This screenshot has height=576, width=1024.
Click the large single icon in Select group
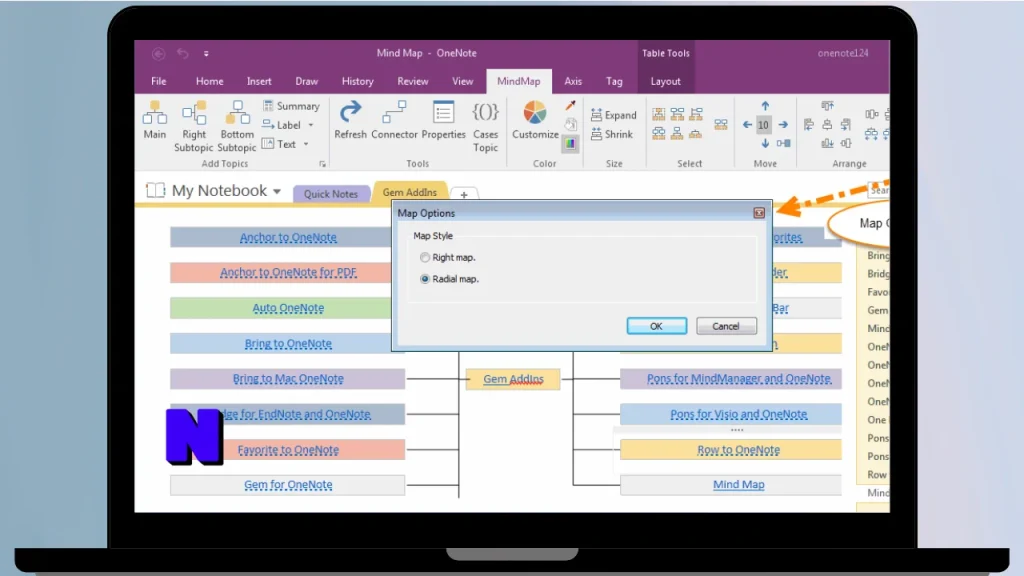[x=720, y=124]
